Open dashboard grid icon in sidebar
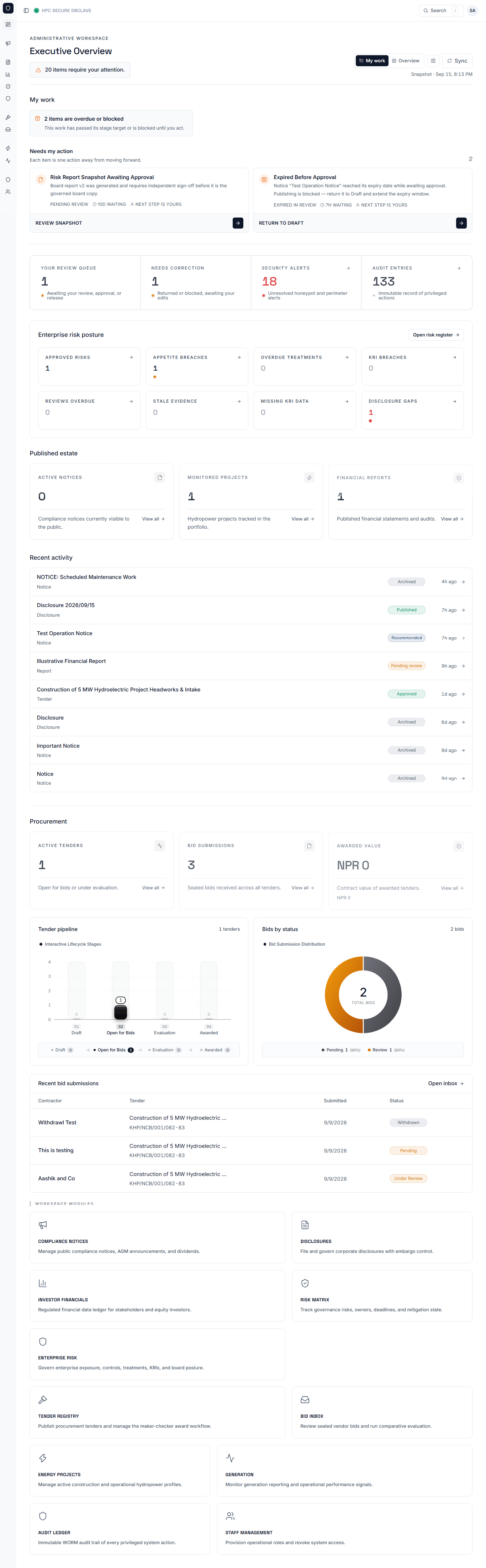This screenshot has width=486, height=1568. coord(8,24)
